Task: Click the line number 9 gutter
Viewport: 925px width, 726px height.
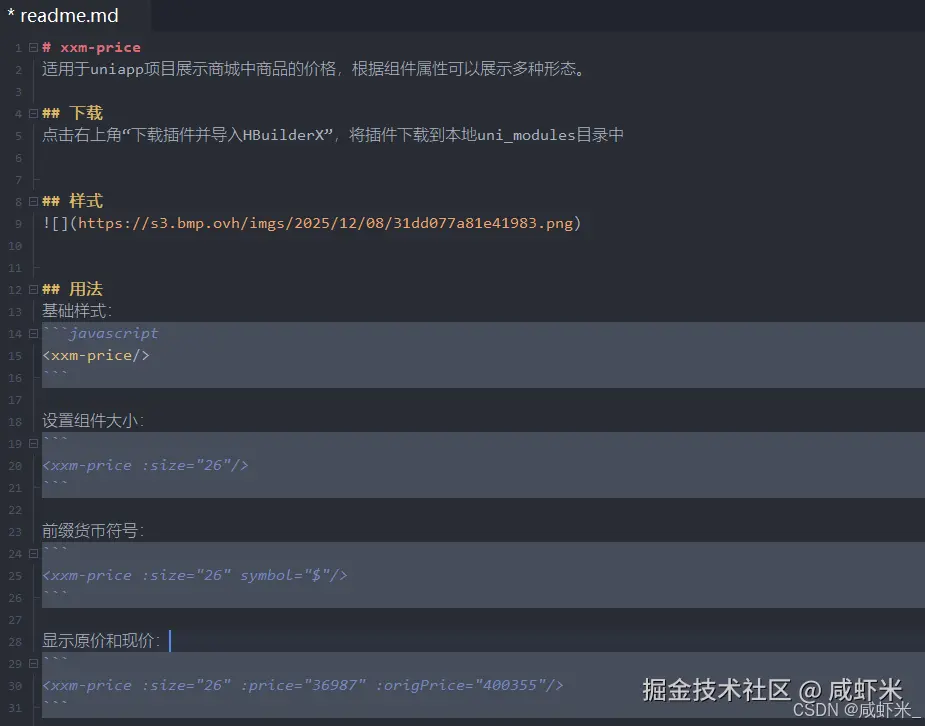Action: point(15,223)
